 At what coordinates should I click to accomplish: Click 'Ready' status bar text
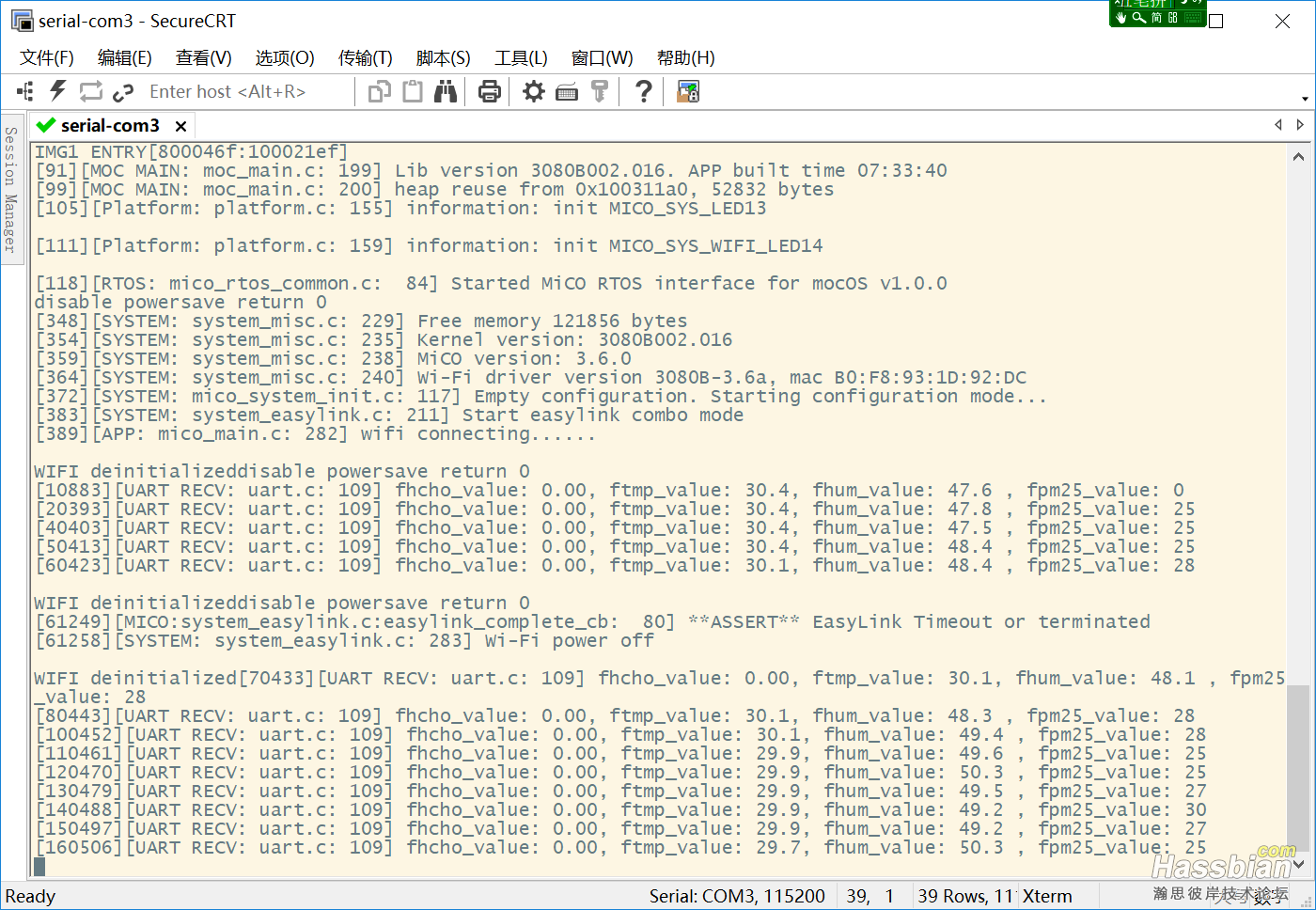point(31,896)
